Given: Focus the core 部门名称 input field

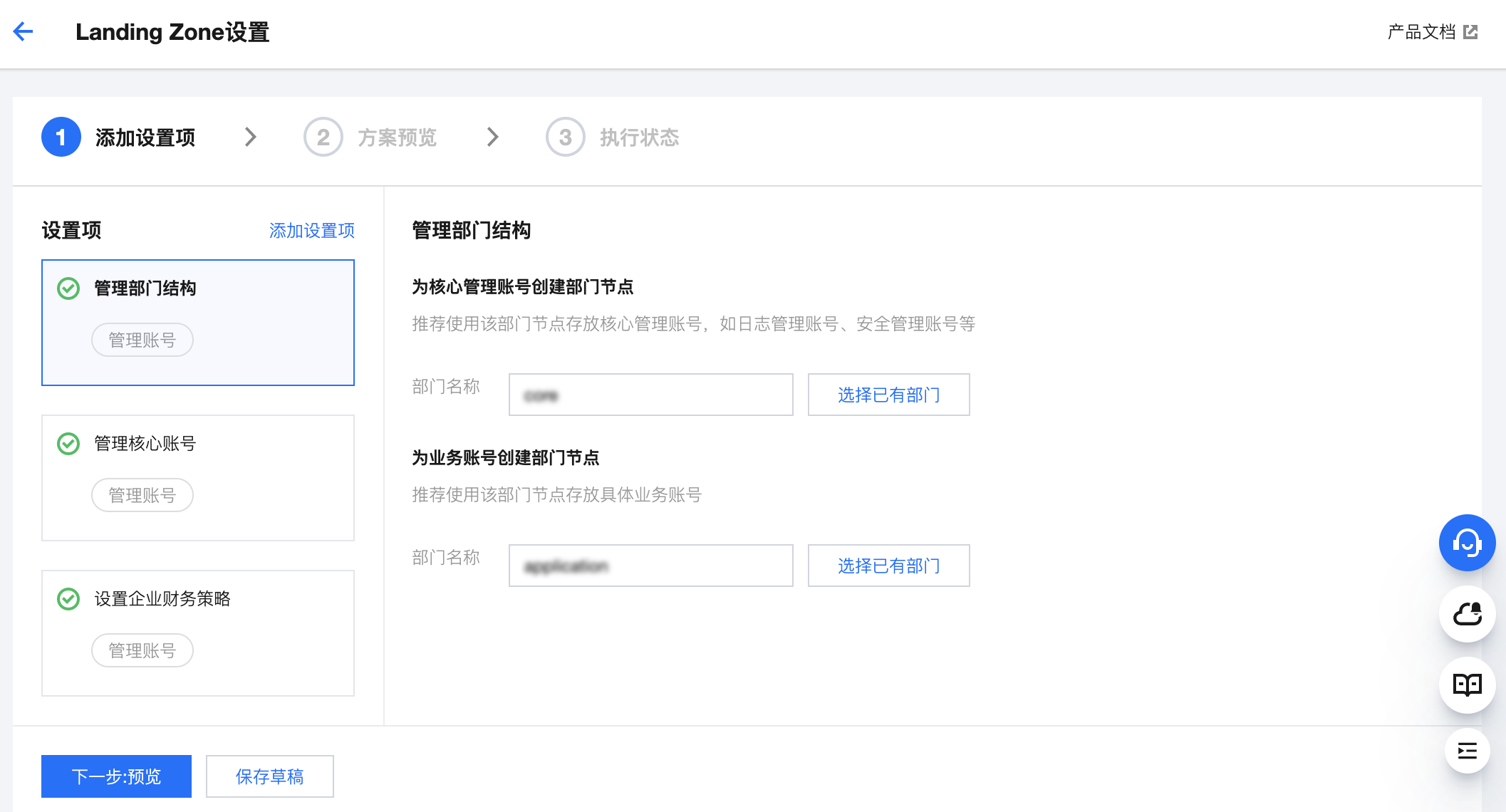Looking at the screenshot, I should point(650,395).
